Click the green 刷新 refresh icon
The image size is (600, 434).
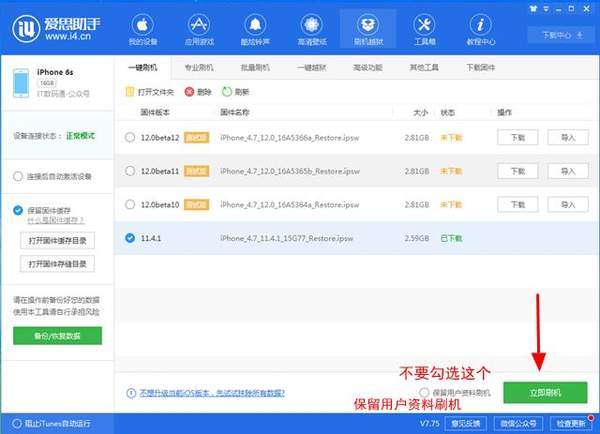[x=227, y=92]
